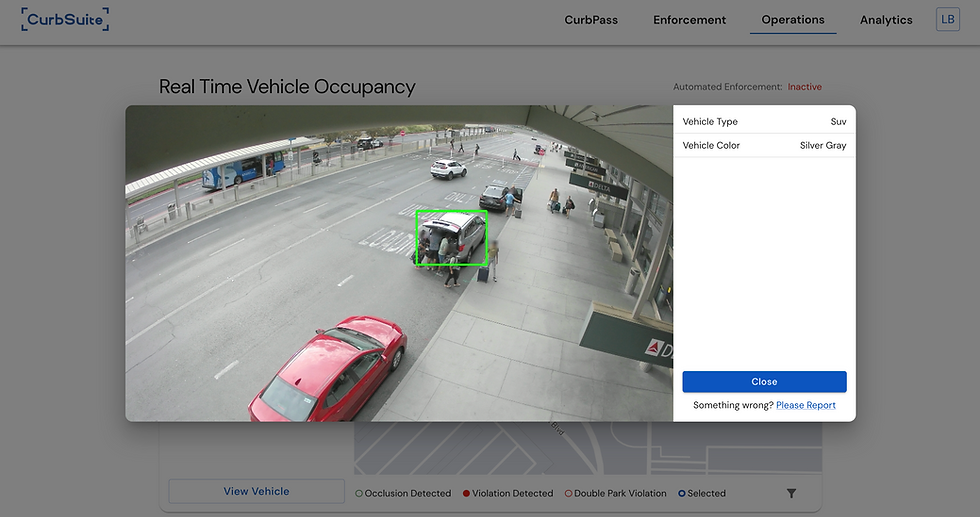The image size is (980, 517).
Task: Click the Silver Gray vehicle color value
Action: coord(823,145)
